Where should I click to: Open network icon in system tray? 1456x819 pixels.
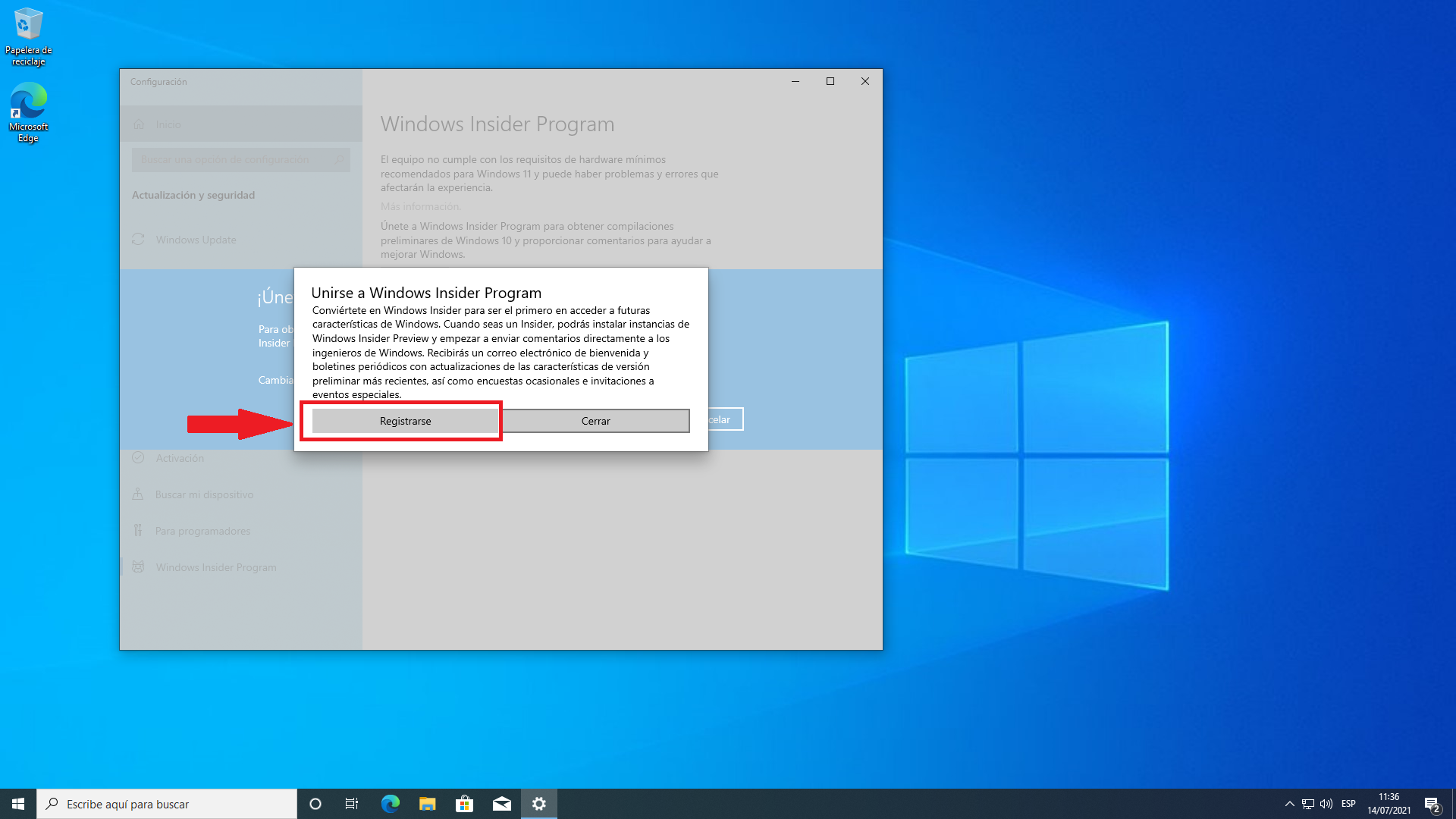(x=1308, y=804)
